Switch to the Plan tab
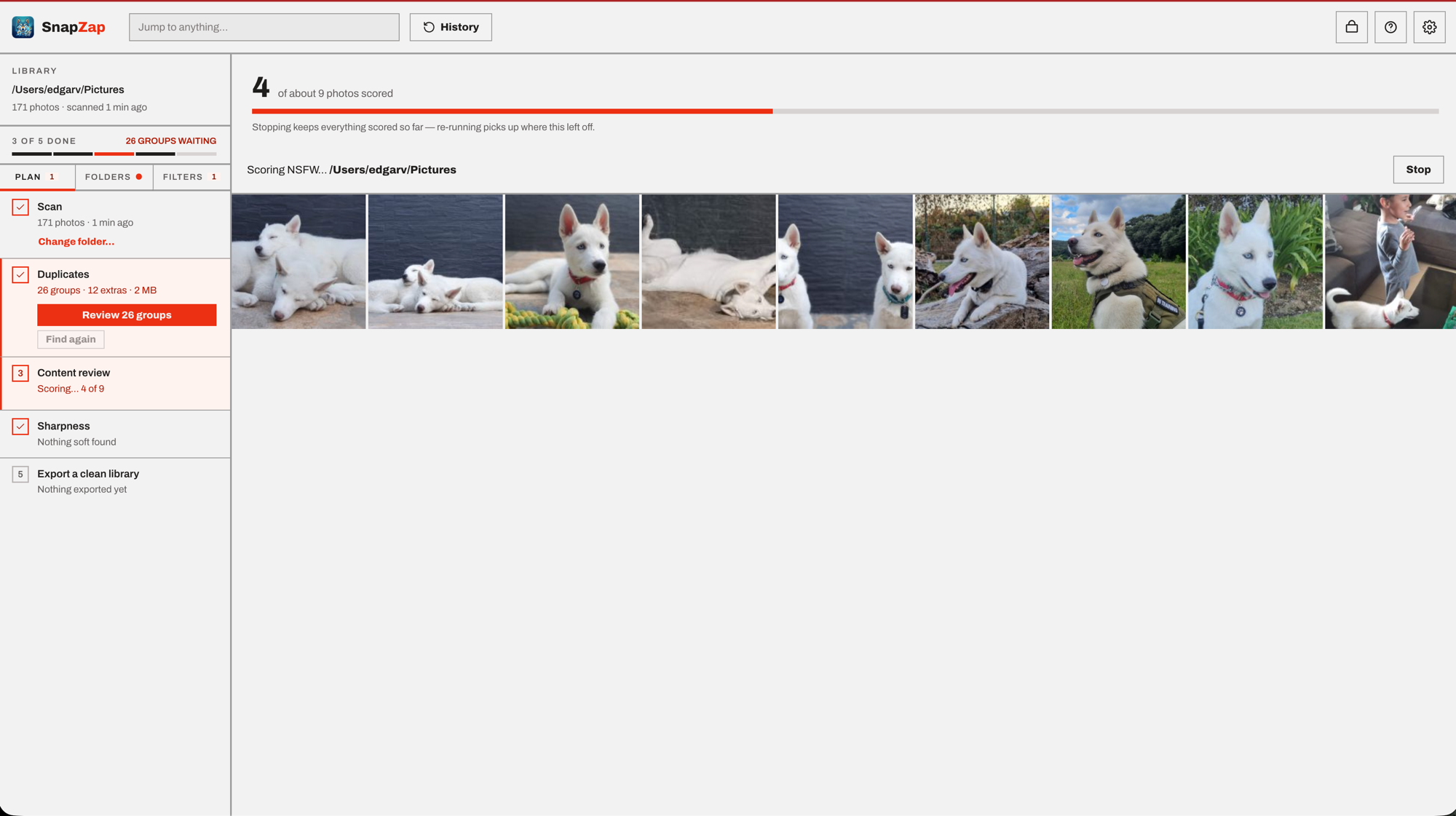 click(37, 177)
